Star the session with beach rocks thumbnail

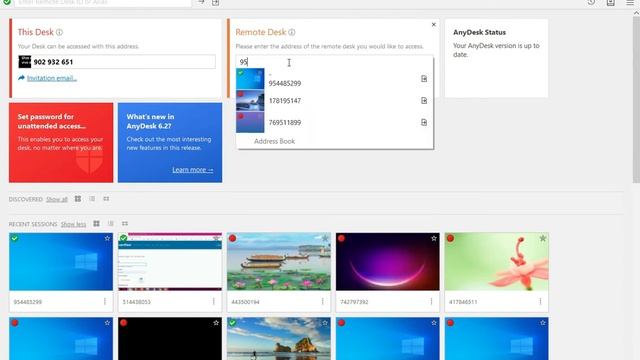325,323
